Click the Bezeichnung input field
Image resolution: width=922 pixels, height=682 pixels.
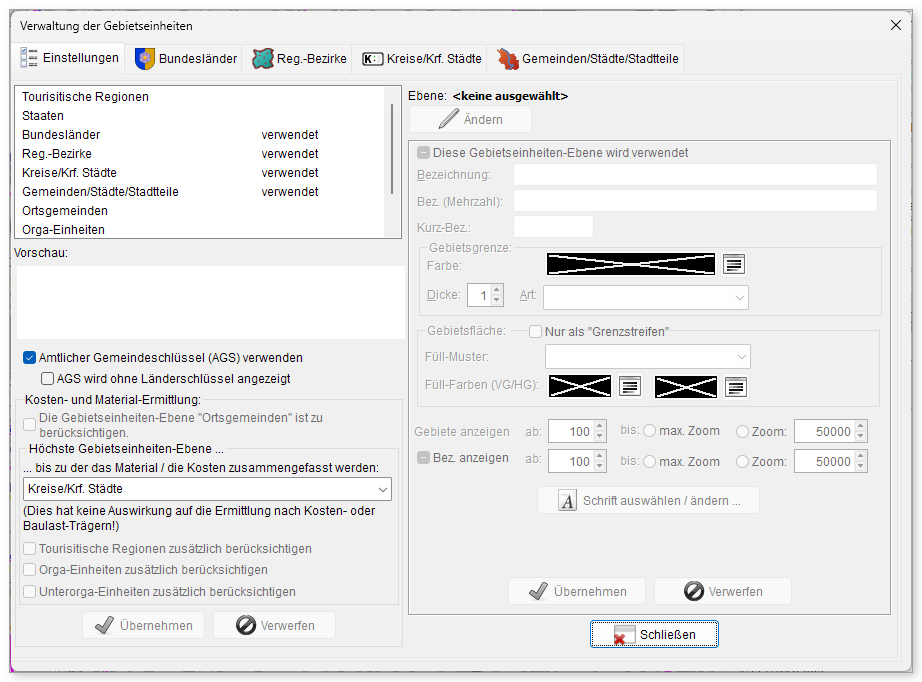coord(695,175)
